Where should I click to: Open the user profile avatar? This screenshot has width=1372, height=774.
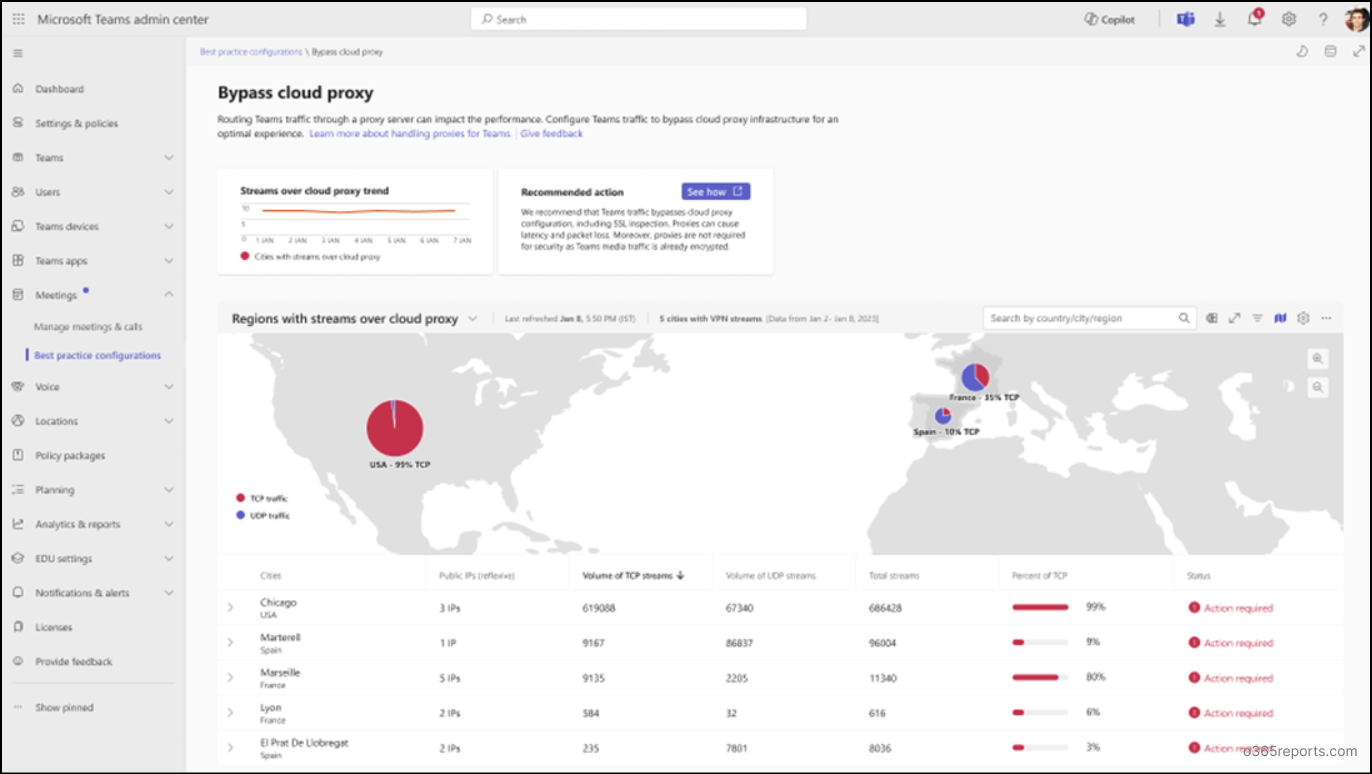tap(1356, 19)
